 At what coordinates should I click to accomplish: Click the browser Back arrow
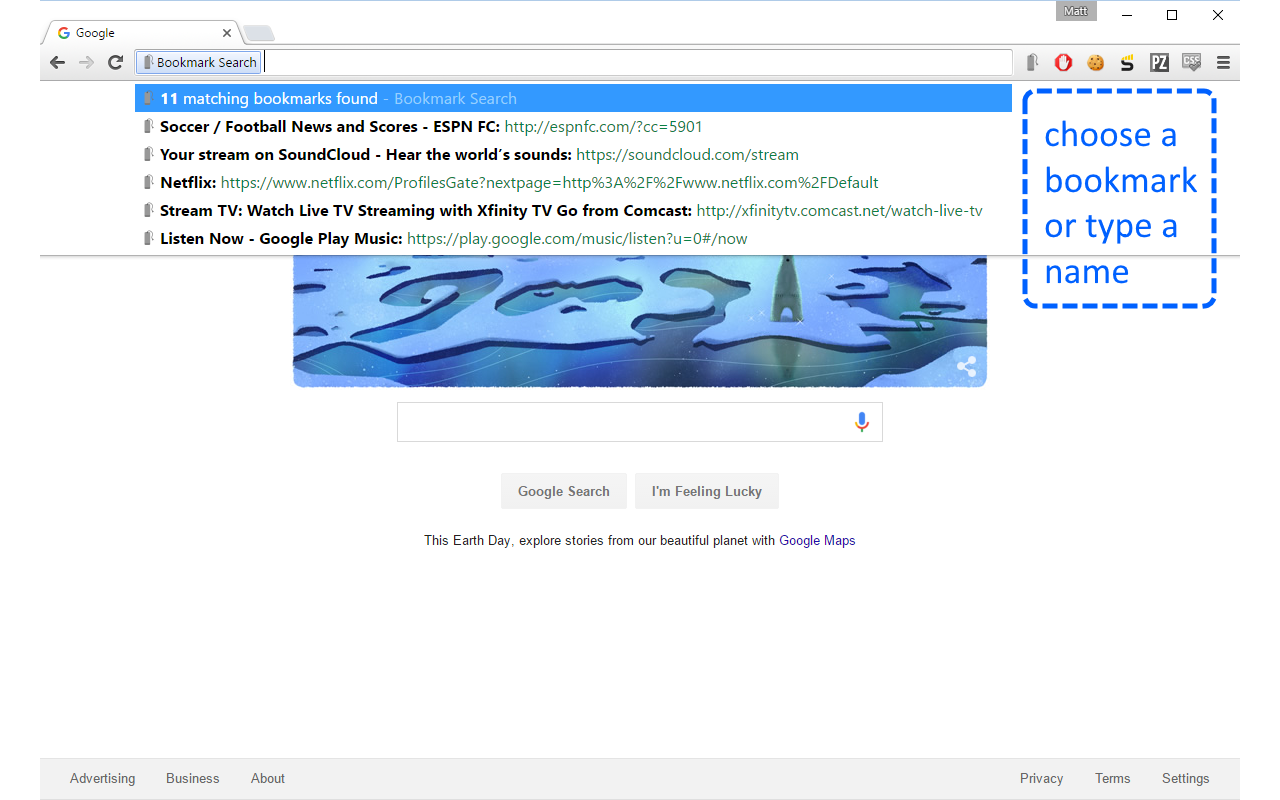coord(57,62)
